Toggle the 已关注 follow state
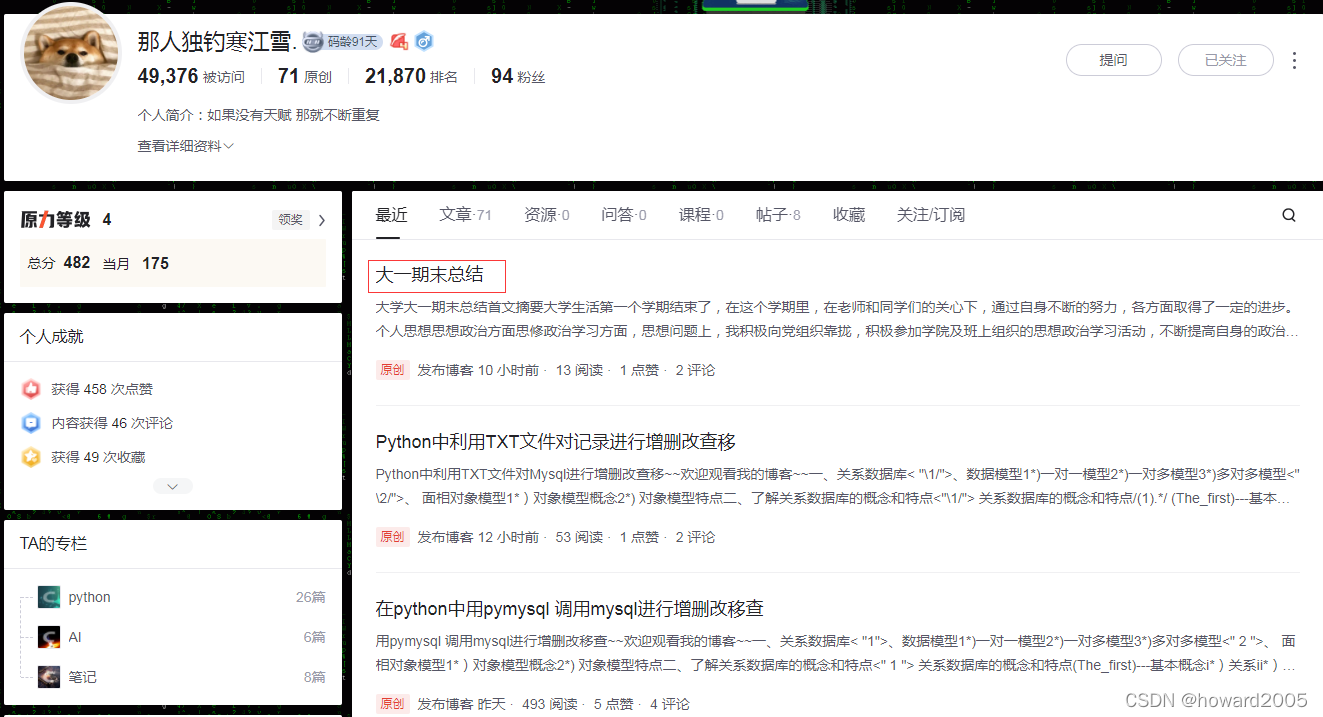The height and width of the screenshot is (717, 1323). 1225,60
